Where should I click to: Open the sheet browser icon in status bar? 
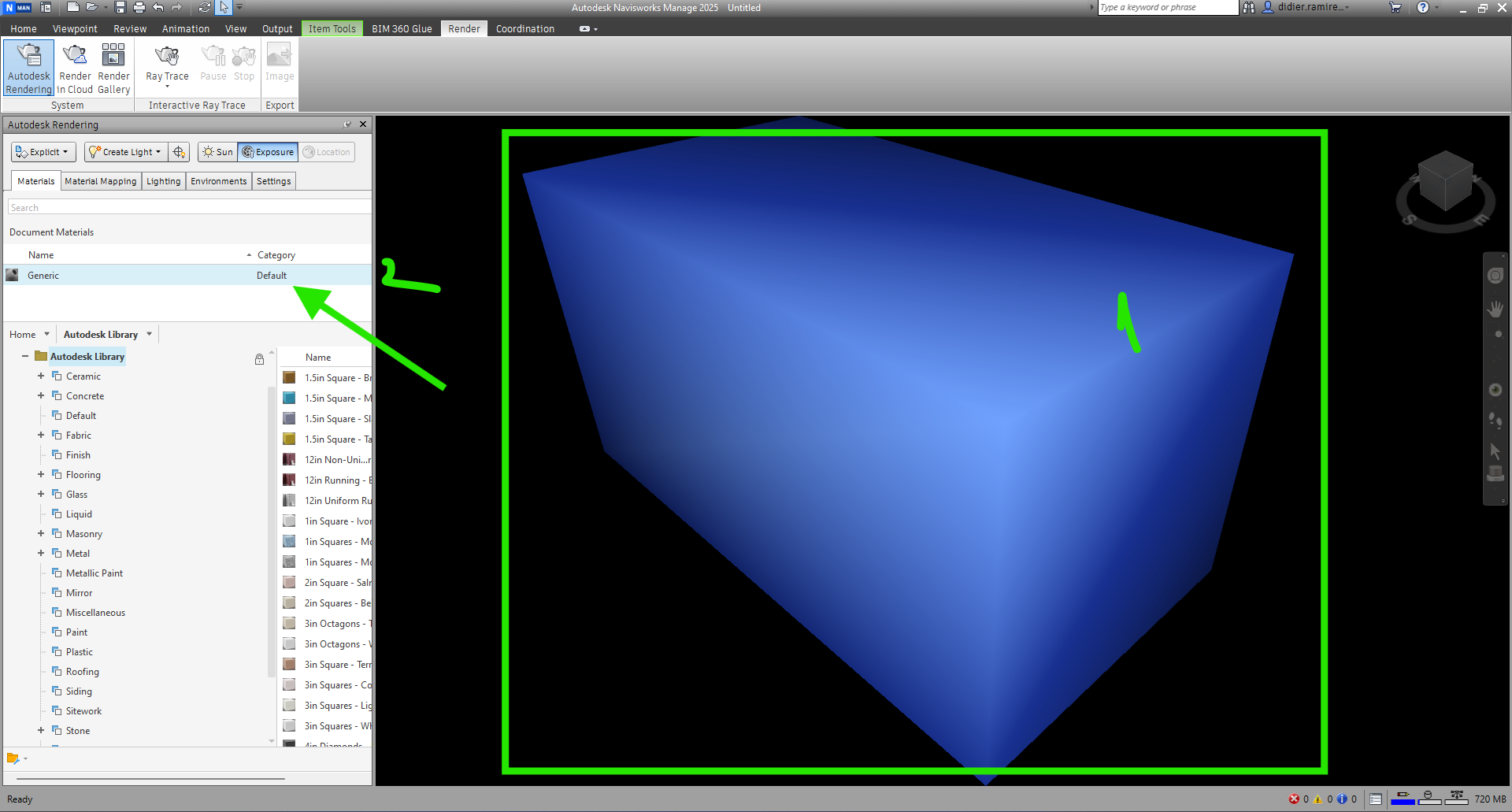point(1376,799)
